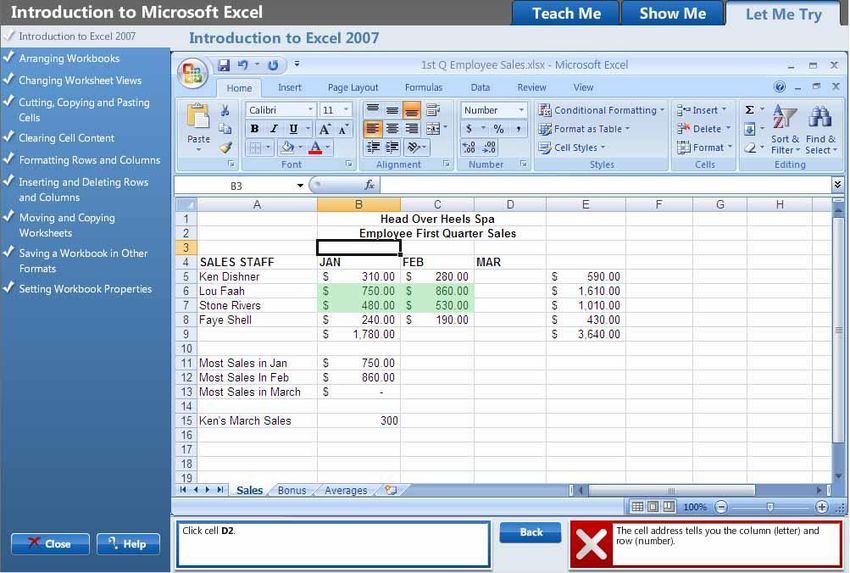
Task: Click the AutoSum sigma icon
Action: click(x=750, y=110)
